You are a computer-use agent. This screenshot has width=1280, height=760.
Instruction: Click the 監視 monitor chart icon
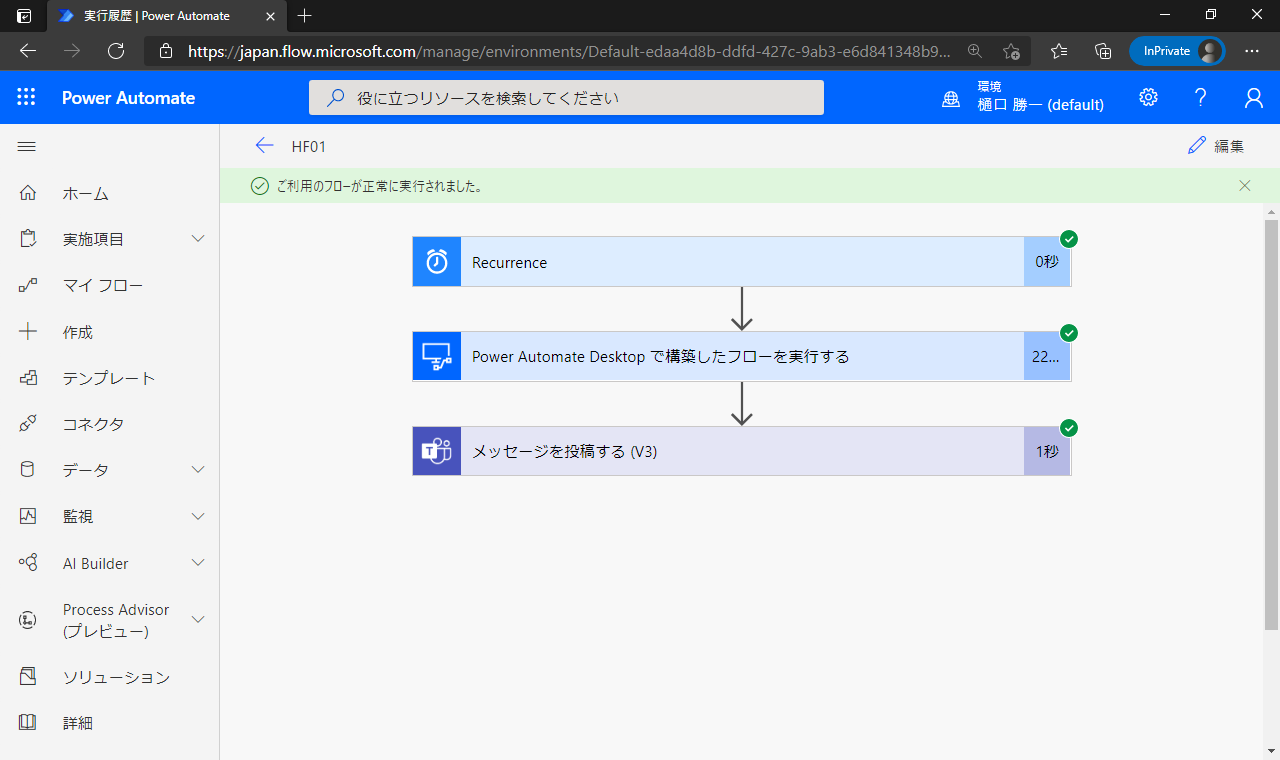pos(28,516)
